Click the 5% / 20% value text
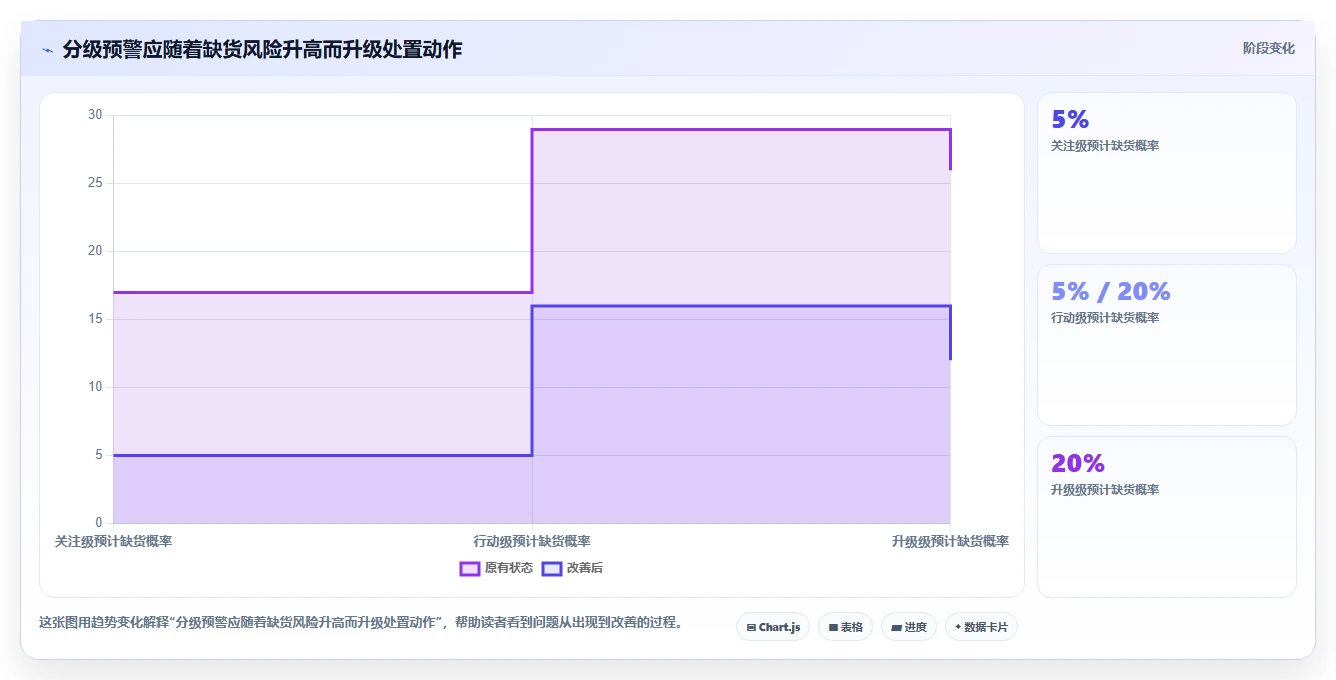 (x=1110, y=291)
